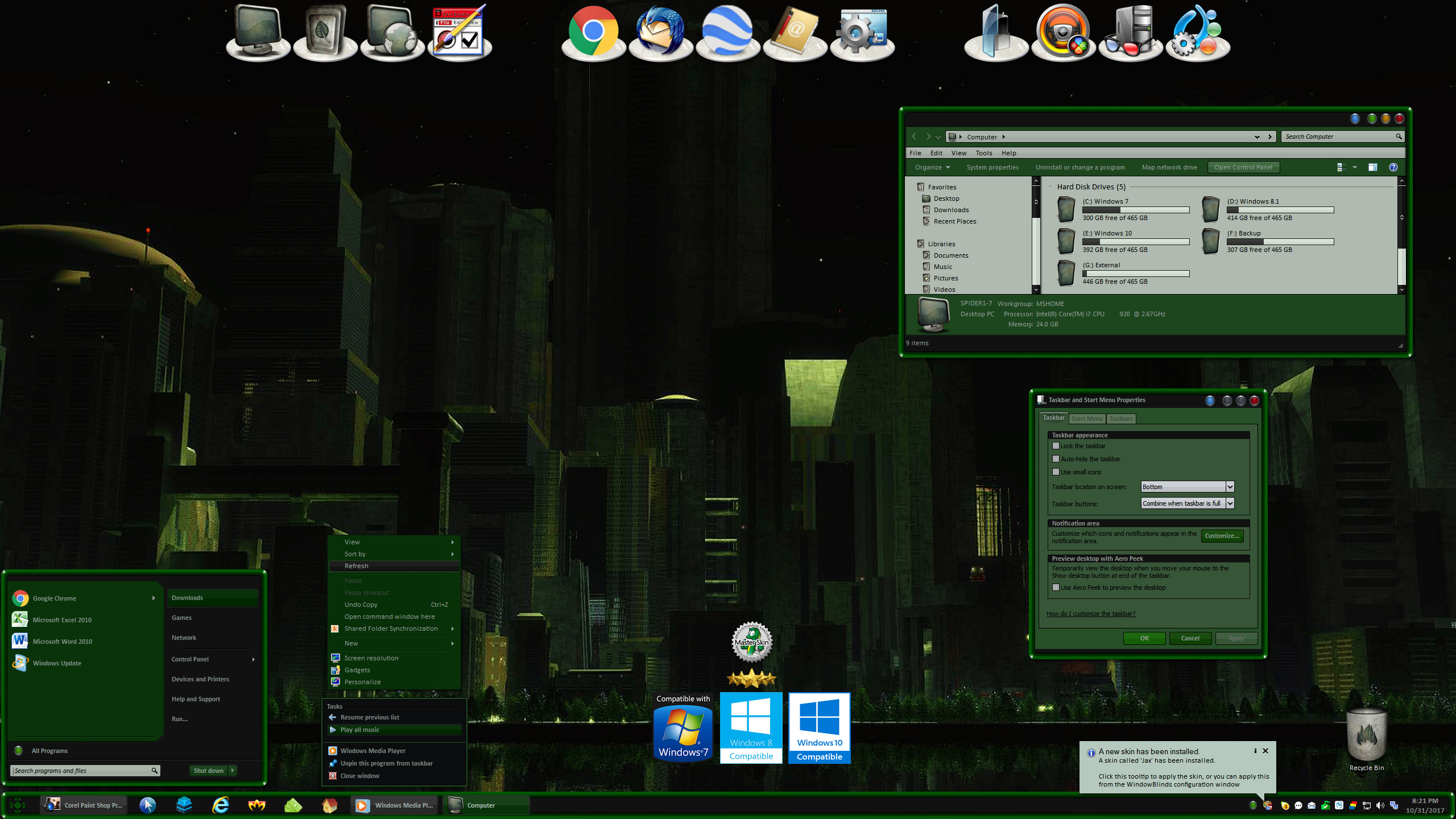Open 'How do I customize the taskbar?' link

click(1091, 614)
